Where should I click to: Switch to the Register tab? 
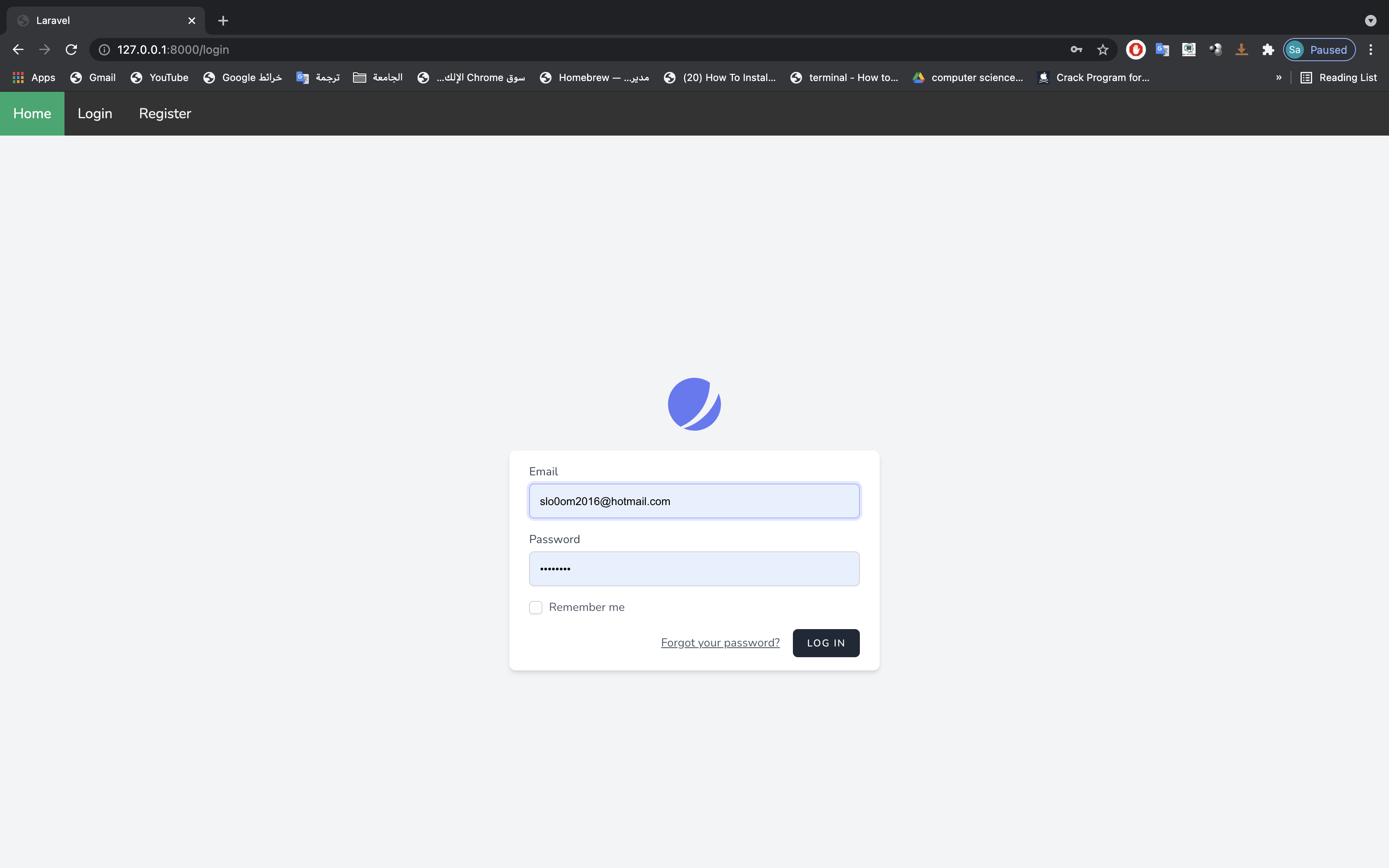(x=165, y=113)
